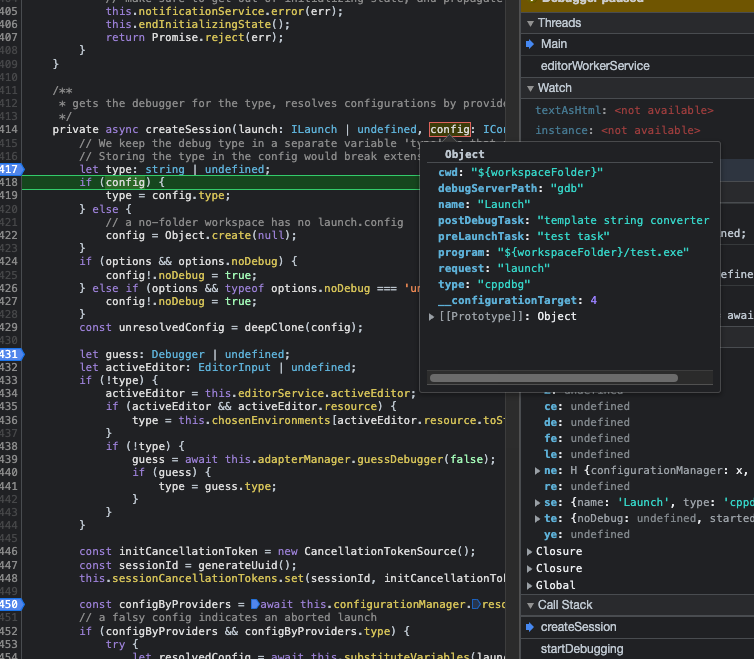
Task: Expand the 'ne' variable object
Action: coord(538,470)
